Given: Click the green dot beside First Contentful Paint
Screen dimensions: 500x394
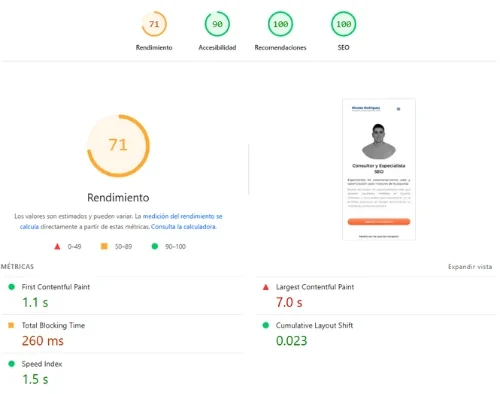Looking at the screenshot, I should (11, 287).
